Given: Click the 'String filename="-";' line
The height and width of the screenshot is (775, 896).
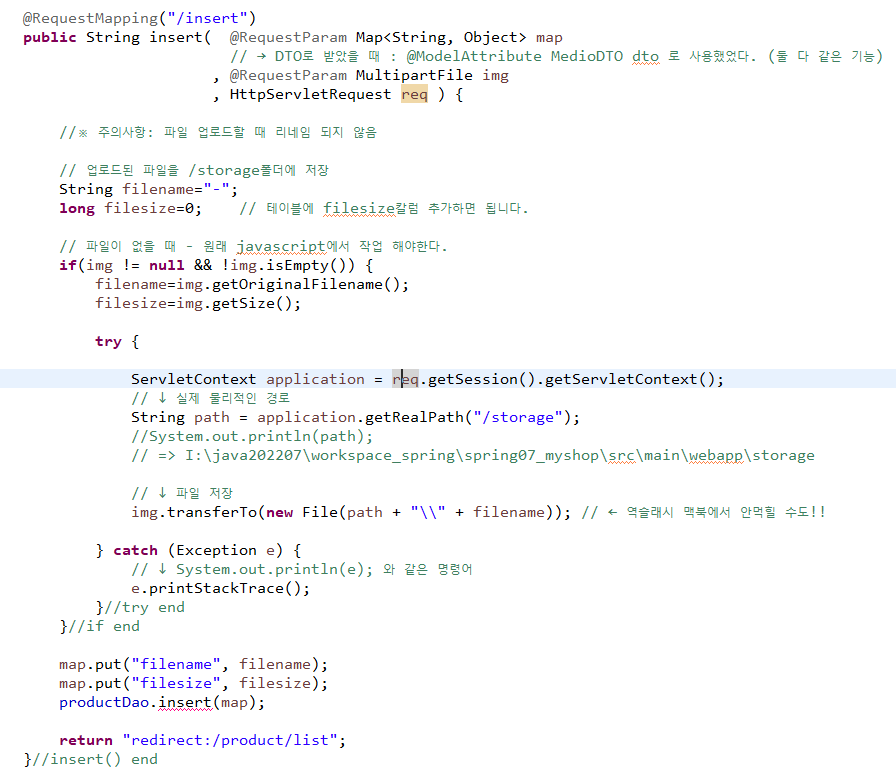Looking at the screenshot, I should click(149, 189).
